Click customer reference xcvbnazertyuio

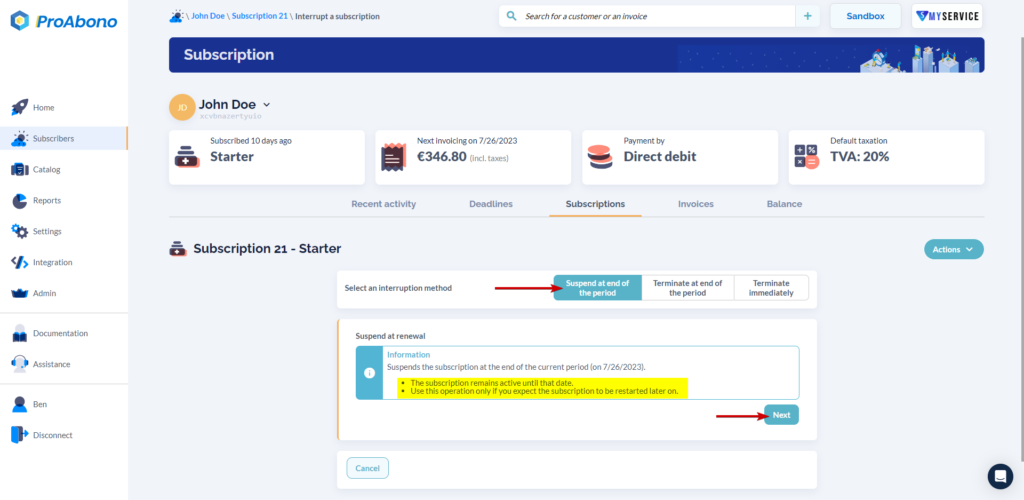pos(231,116)
